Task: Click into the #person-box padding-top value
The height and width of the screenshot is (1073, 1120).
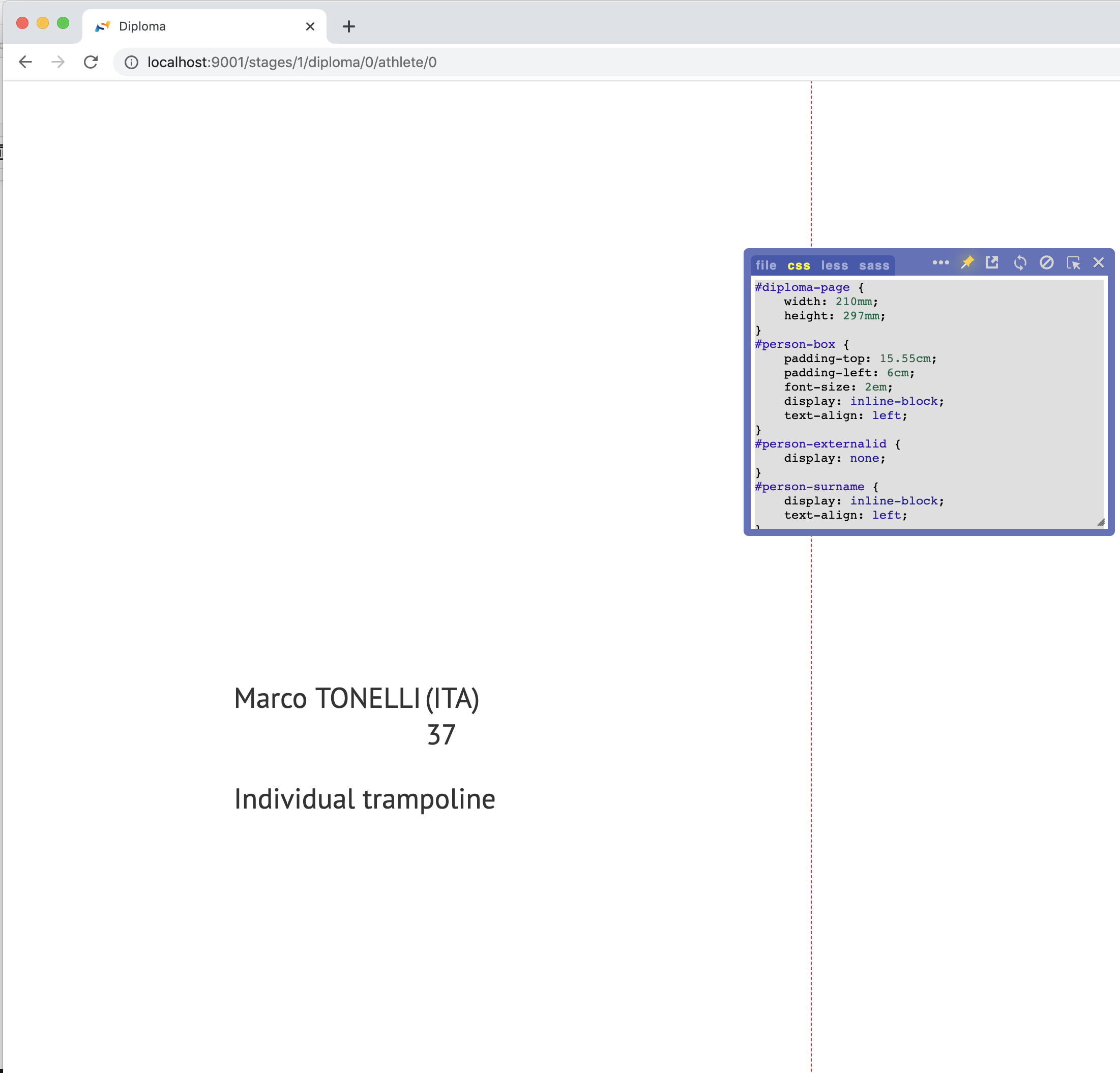Action: point(904,359)
